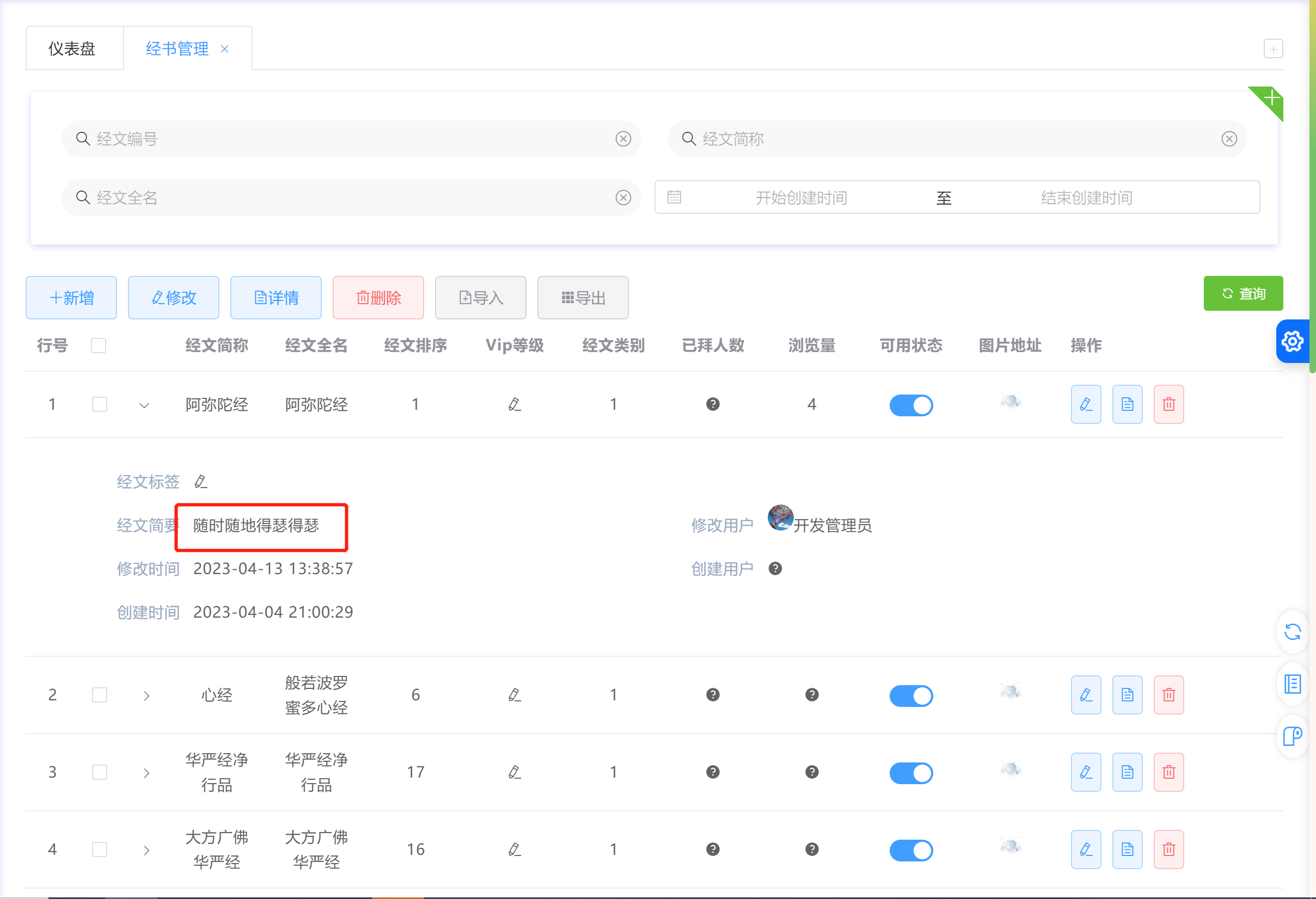Click the floating document list icon on right

(x=1293, y=684)
